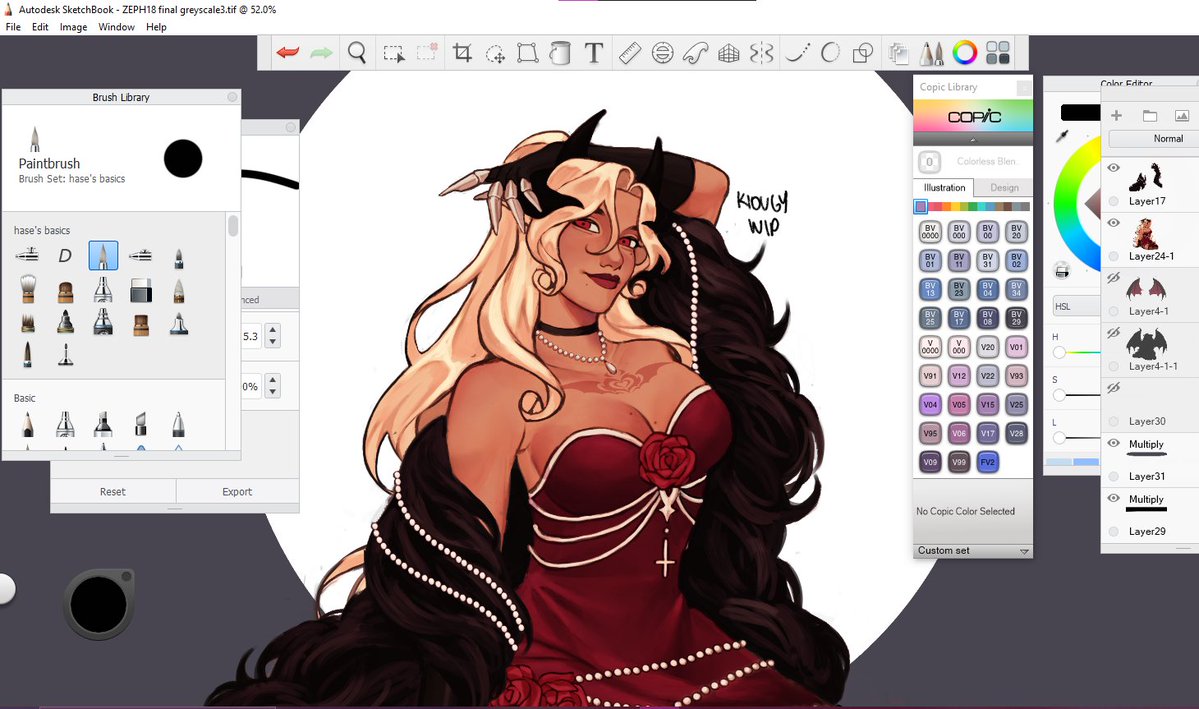Select the highlighted Paintbrush in hase's basics
1199x709 pixels.
click(103, 255)
